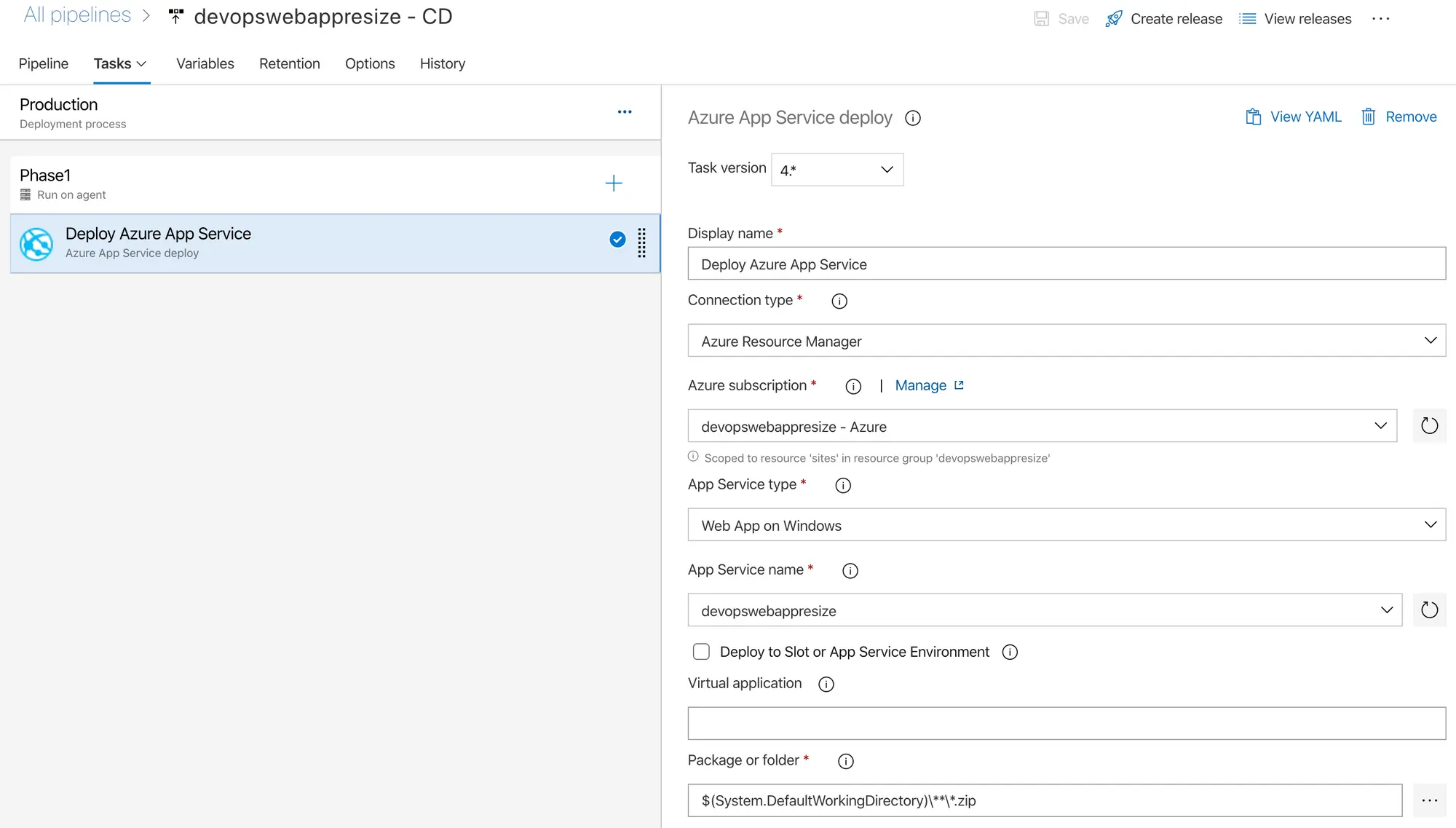Open the Variables tab
This screenshot has width=1456, height=828.
[205, 63]
